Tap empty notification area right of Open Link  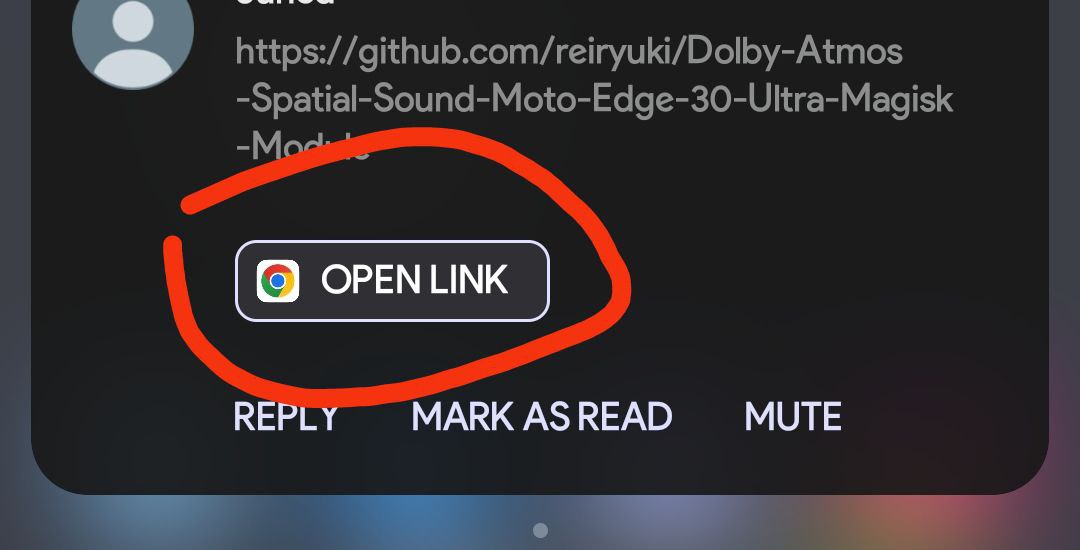coord(827,281)
